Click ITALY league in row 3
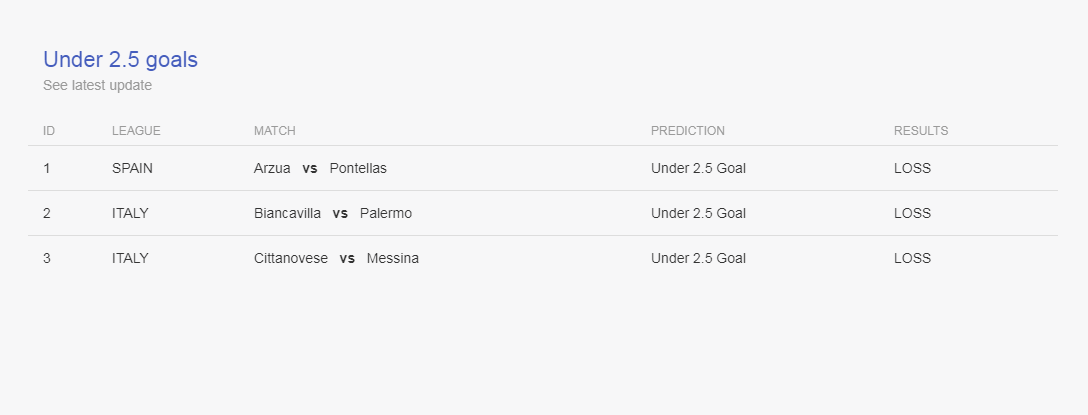 (x=130, y=258)
